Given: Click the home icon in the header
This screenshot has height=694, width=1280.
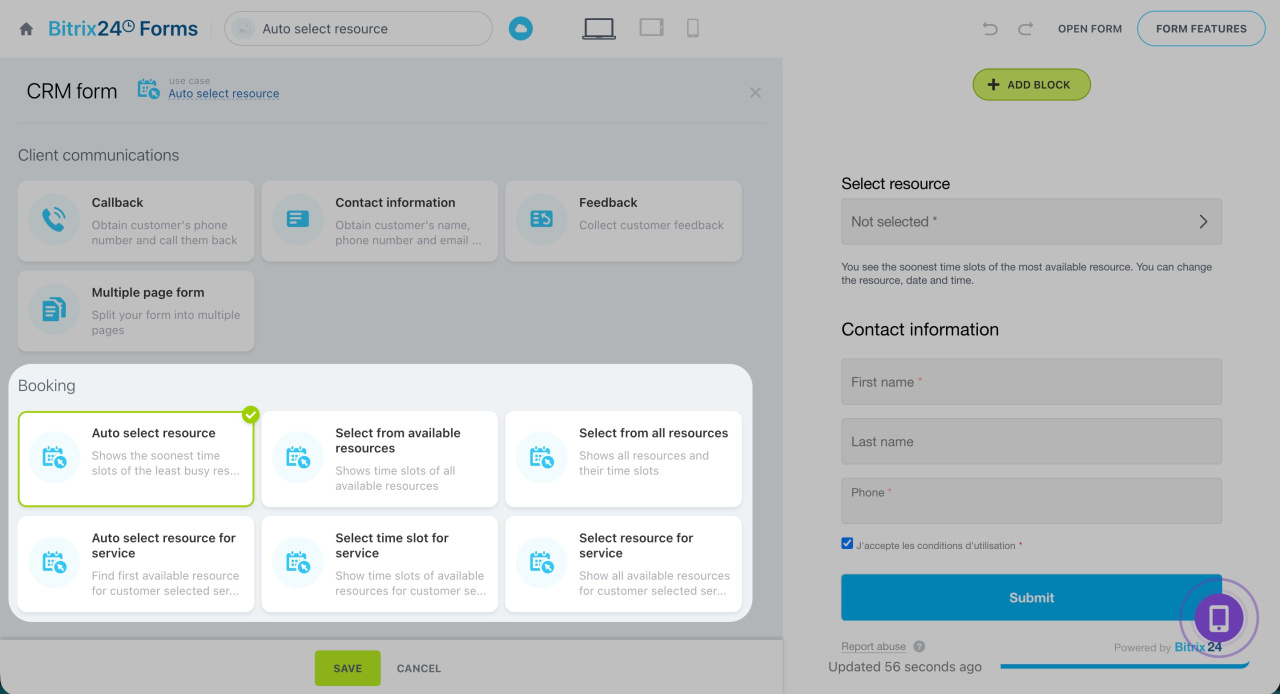Looking at the screenshot, I should coord(26,30).
